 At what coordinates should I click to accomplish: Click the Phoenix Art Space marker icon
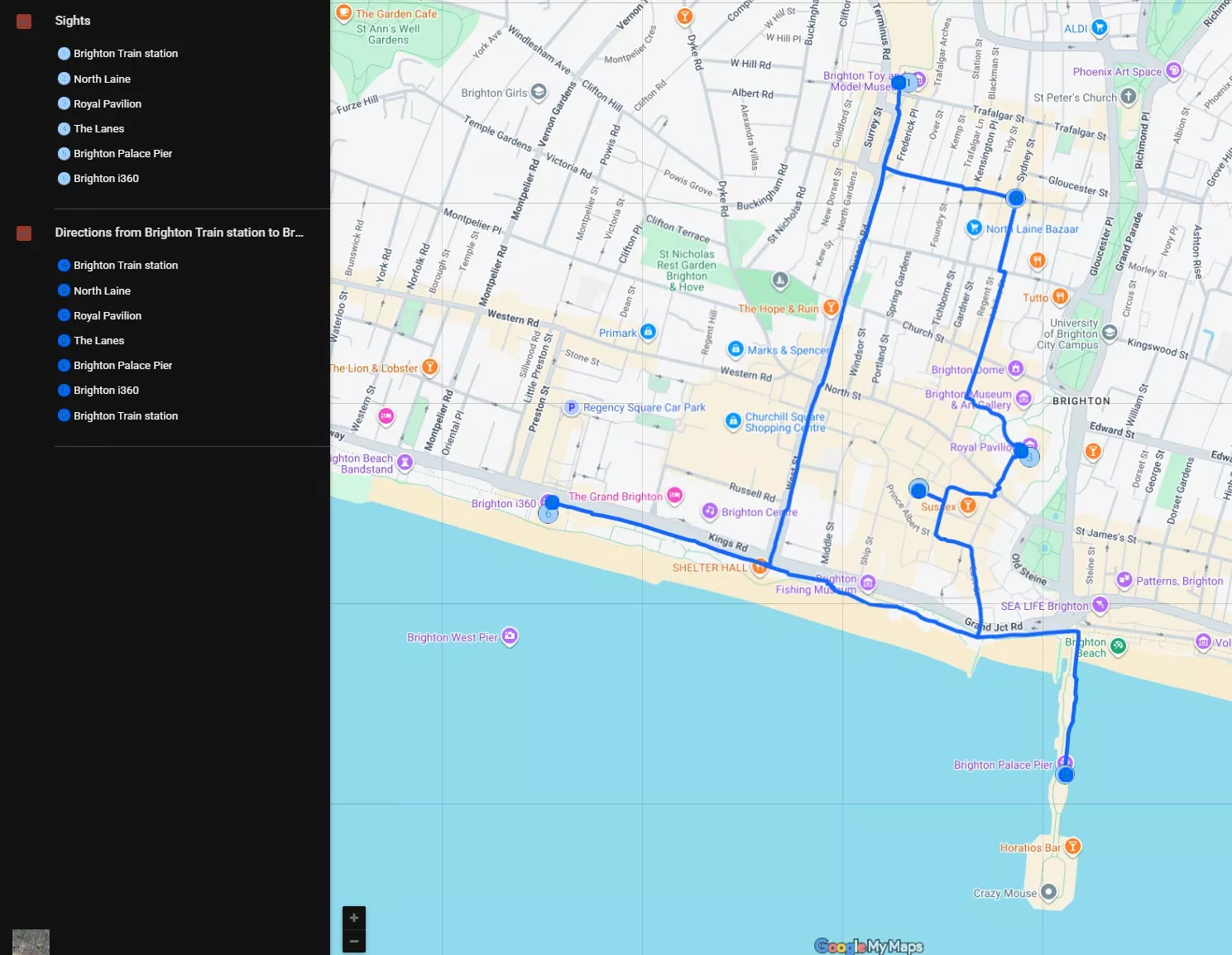point(1173,71)
